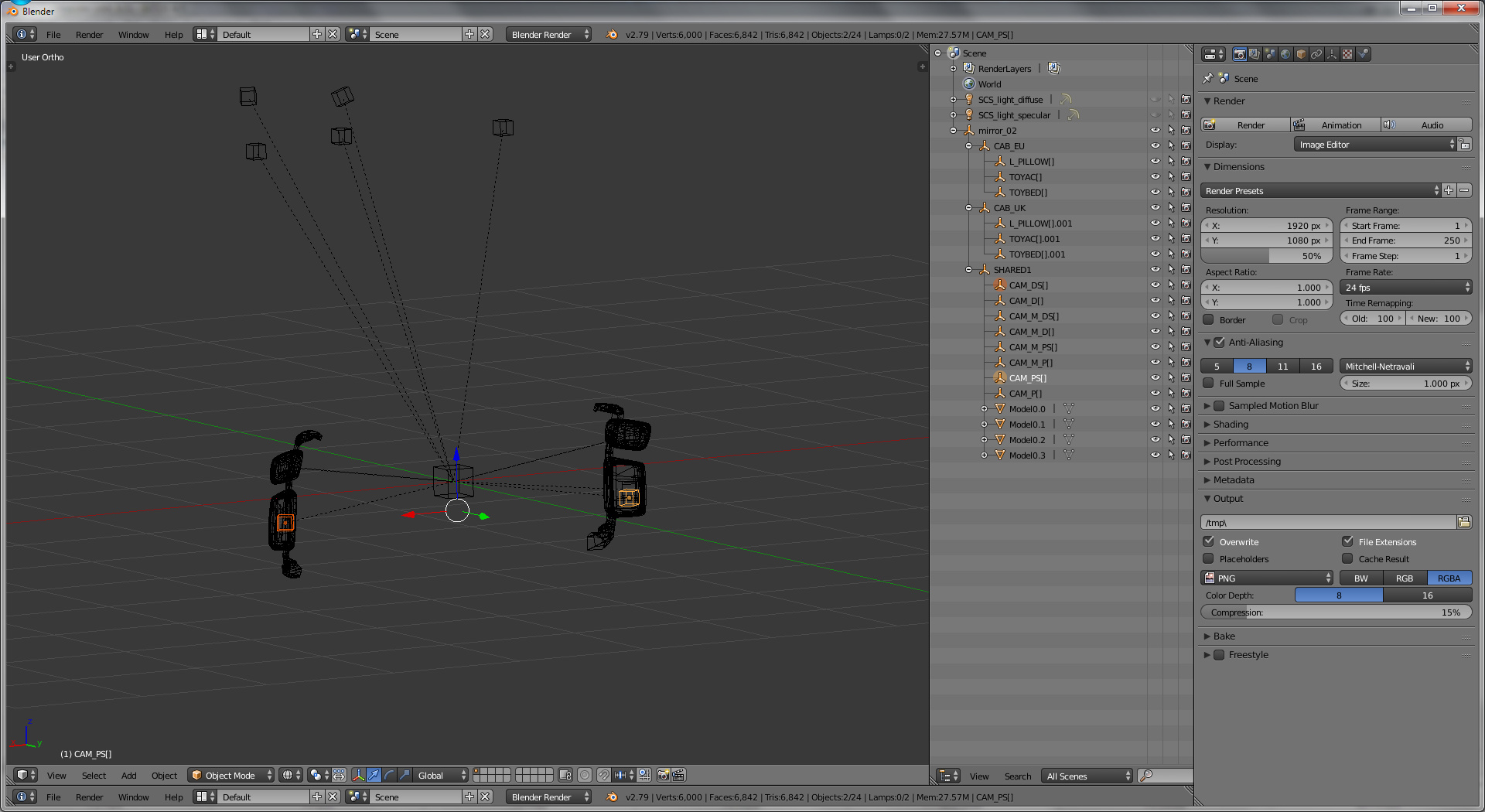Uncheck the File Extensions checkbox
The width and height of the screenshot is (1485, 812).
tap(1348, 541)
